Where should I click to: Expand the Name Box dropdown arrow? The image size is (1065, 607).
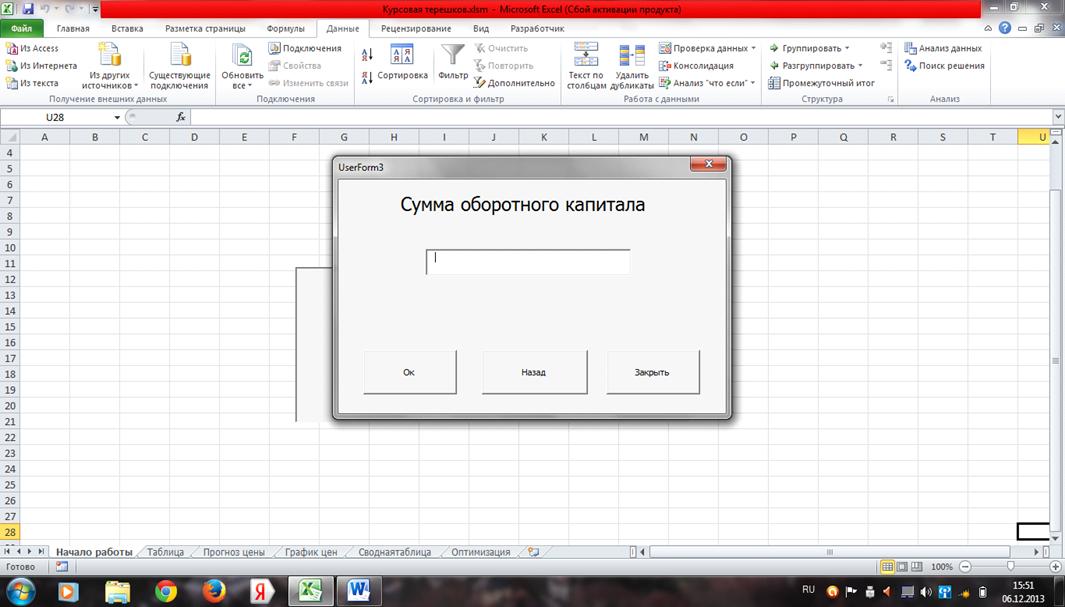tap(117, 118)
